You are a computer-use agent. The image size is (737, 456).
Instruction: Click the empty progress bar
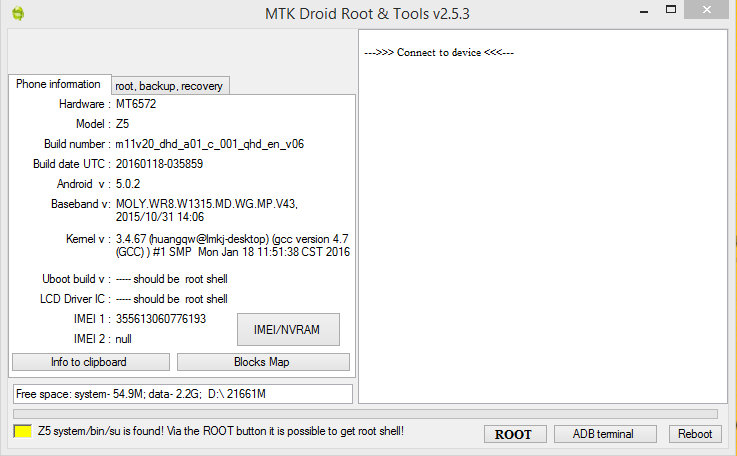tap(365, 413)
